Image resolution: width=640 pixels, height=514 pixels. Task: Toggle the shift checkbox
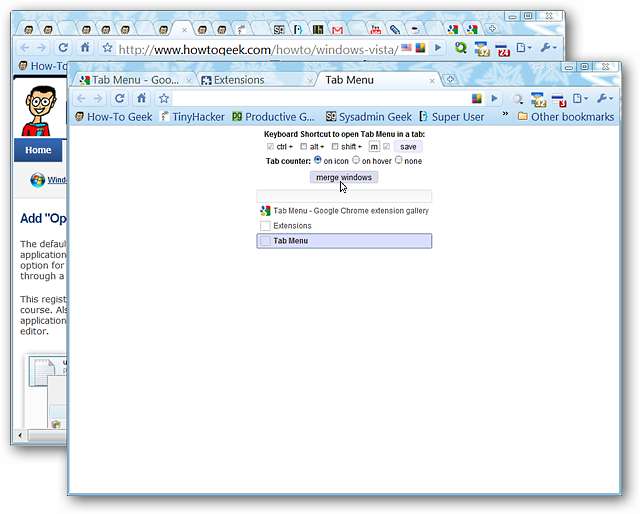point(335,146)
